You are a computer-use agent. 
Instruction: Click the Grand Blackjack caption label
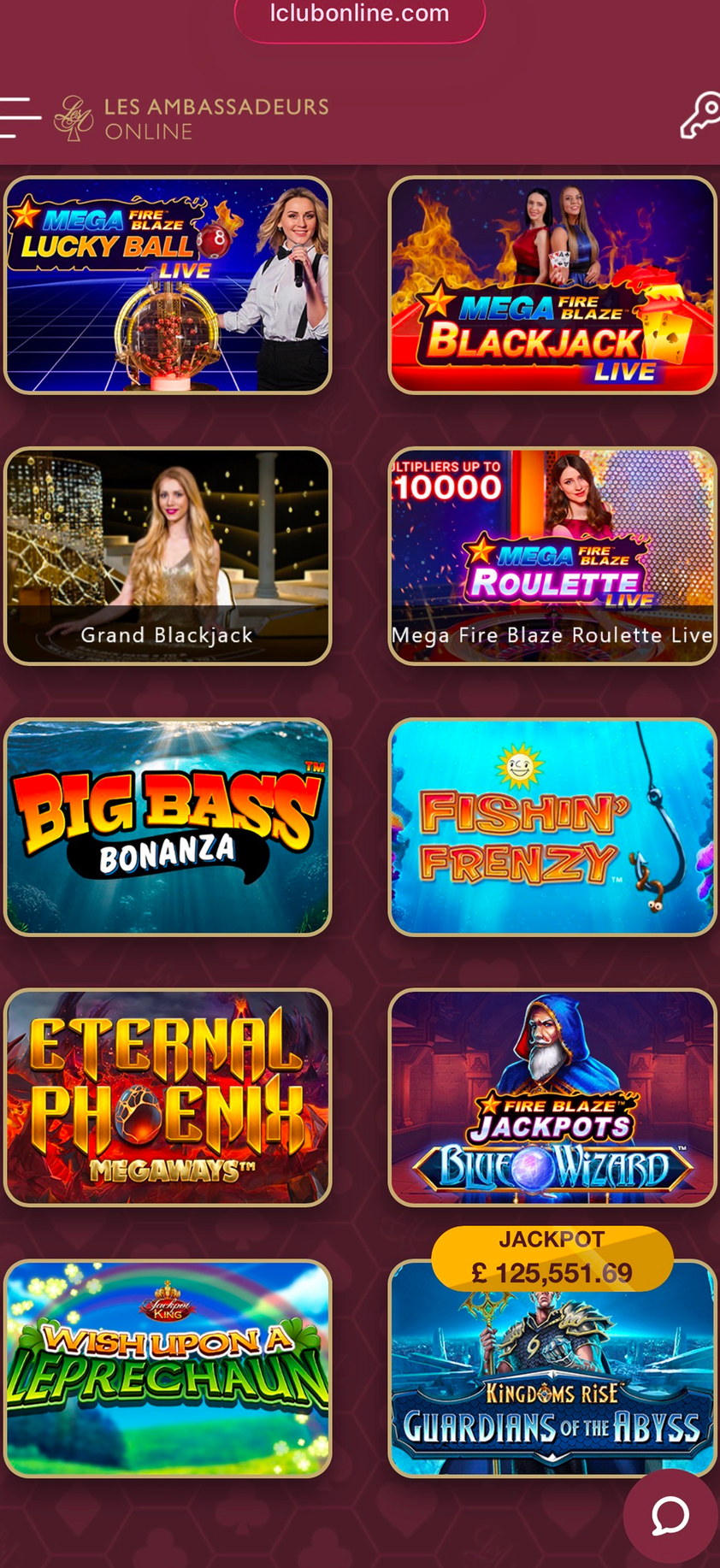167,635
